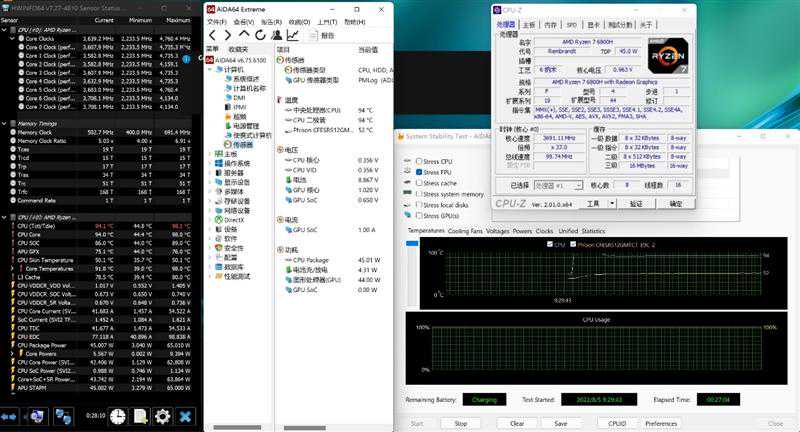800x432 pixels.
Task: Close HWiNFO sensors with blue X icon
Action: pyautogui.click(x=186, y=415)
